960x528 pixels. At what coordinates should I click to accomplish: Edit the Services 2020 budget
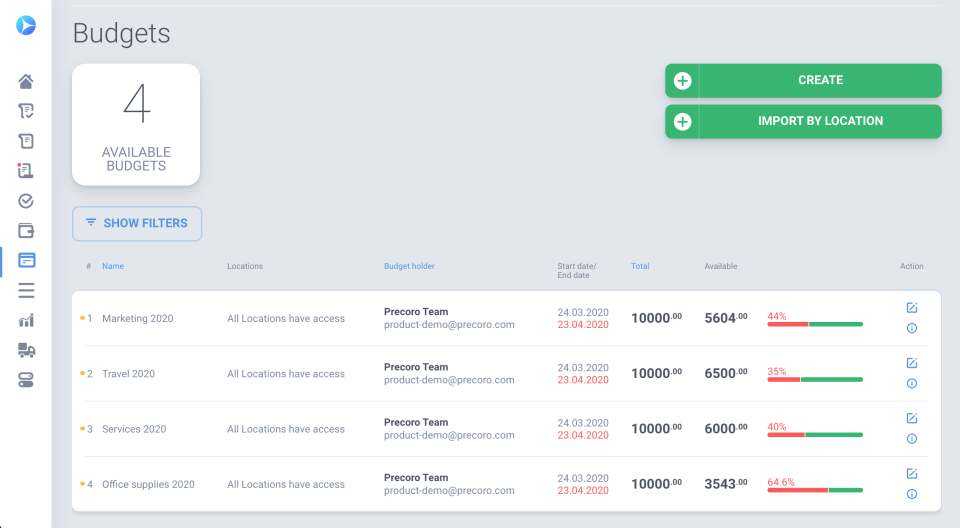pos(912,418)
